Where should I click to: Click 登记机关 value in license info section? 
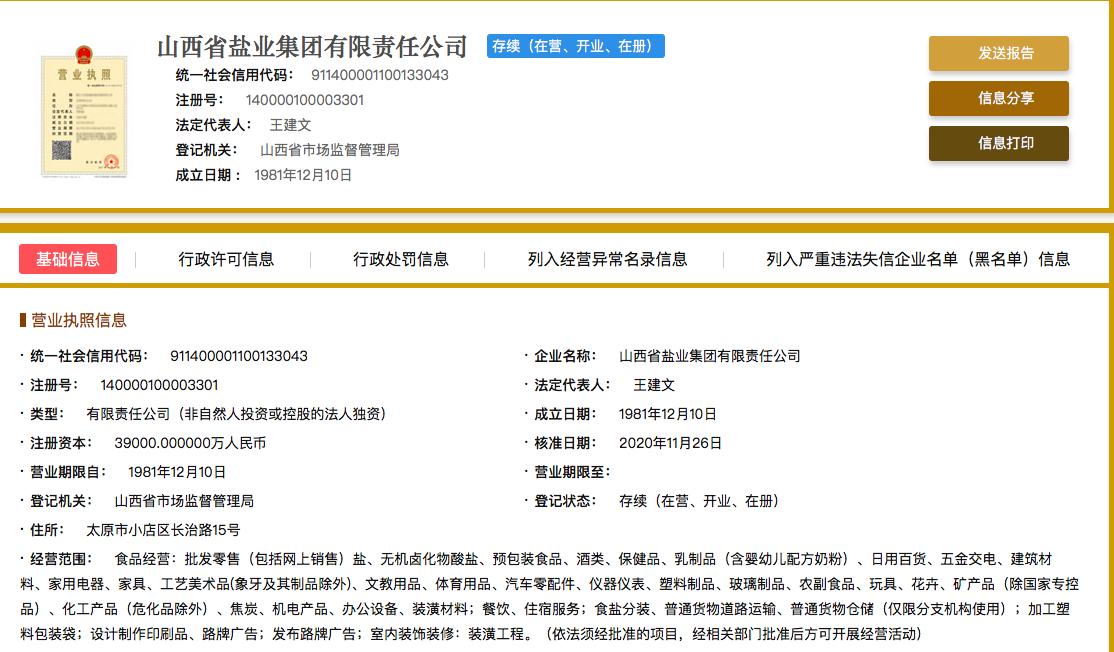pyautogui.click(x=184, y=501)
